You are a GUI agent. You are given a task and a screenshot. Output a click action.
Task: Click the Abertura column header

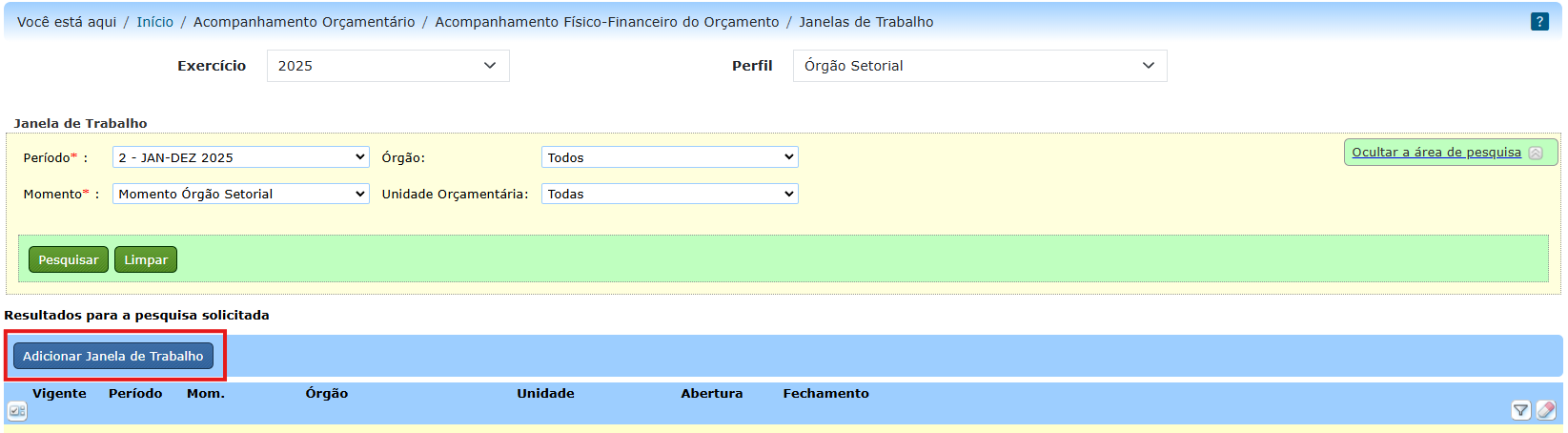711,393
